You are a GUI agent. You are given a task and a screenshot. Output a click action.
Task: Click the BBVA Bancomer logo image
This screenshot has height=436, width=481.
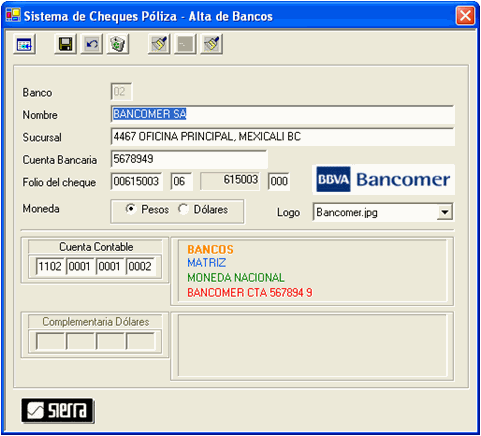[383, 179]
